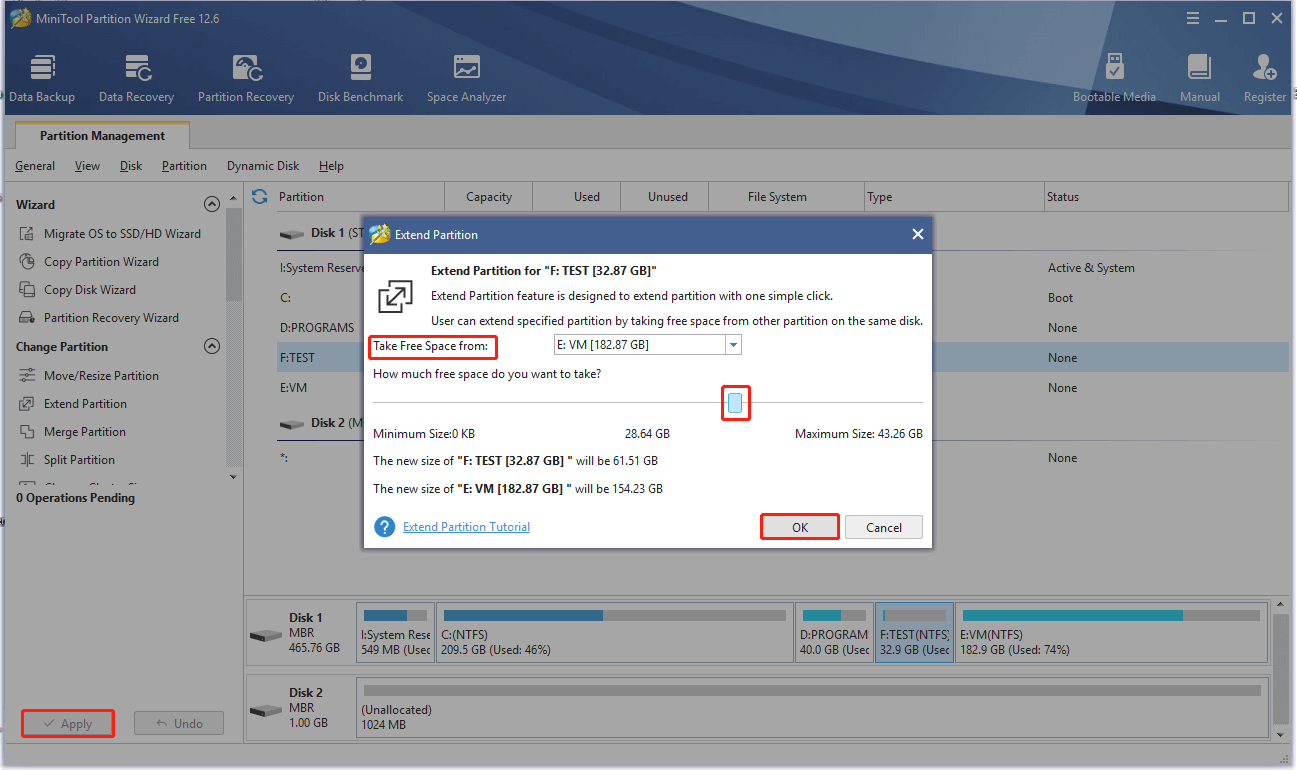Click the help question mark icon
This screenshot has height=770, width=1297.
[x=384, y=527]
